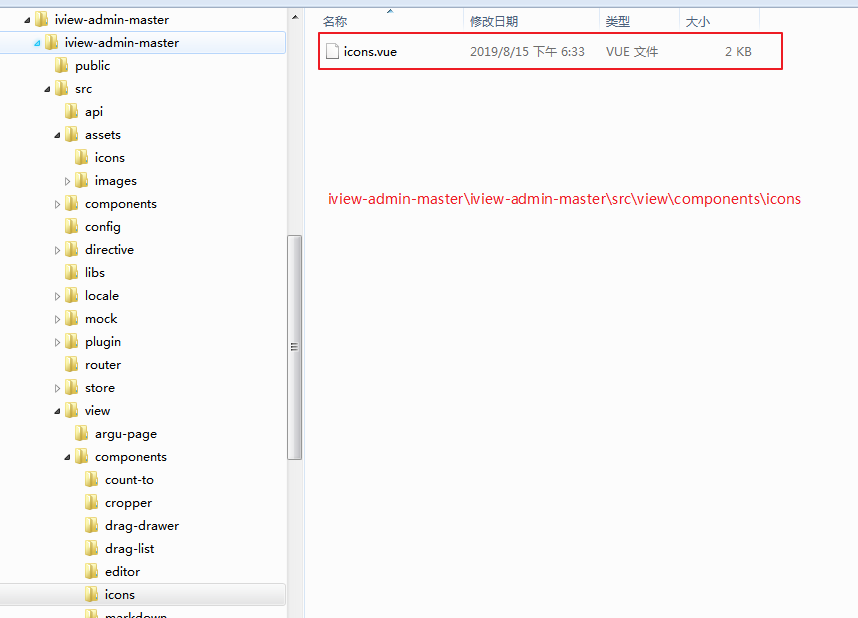Expand the store folder node
This screenshot has width=858, height=618.
[x=57, y=388]
